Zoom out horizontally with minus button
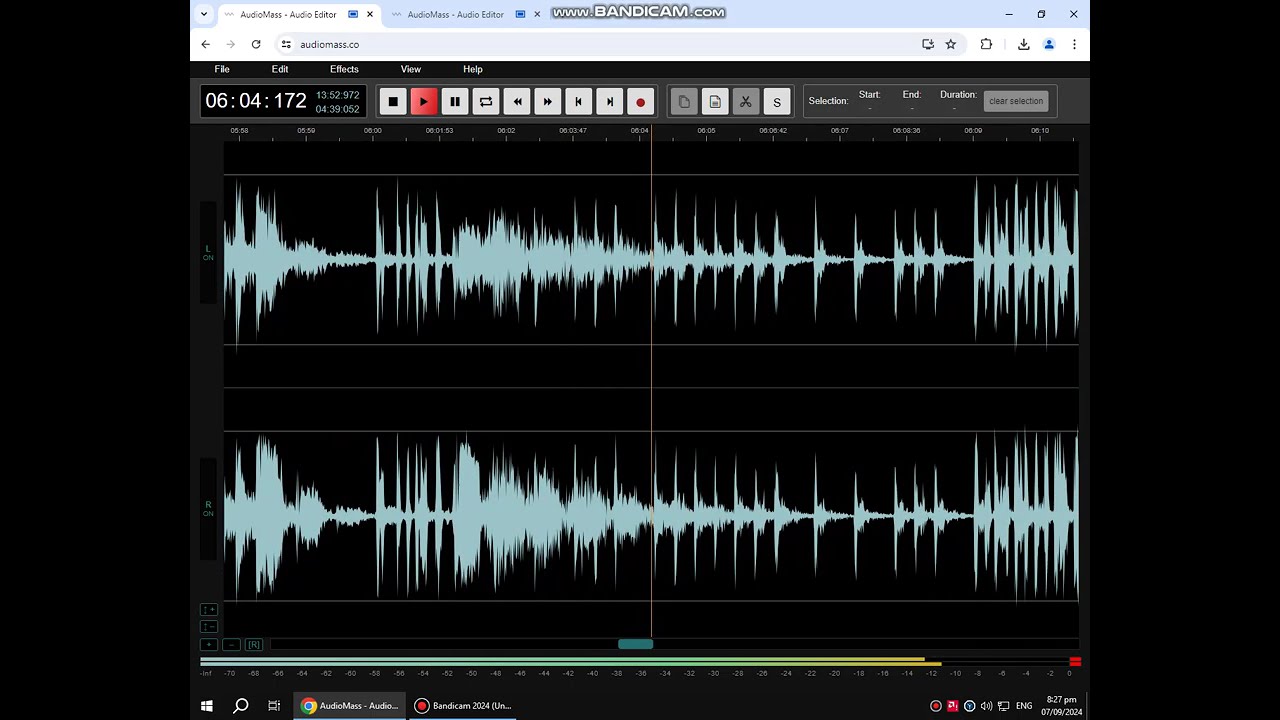The image size is (1280, 720). pos(231,645)
